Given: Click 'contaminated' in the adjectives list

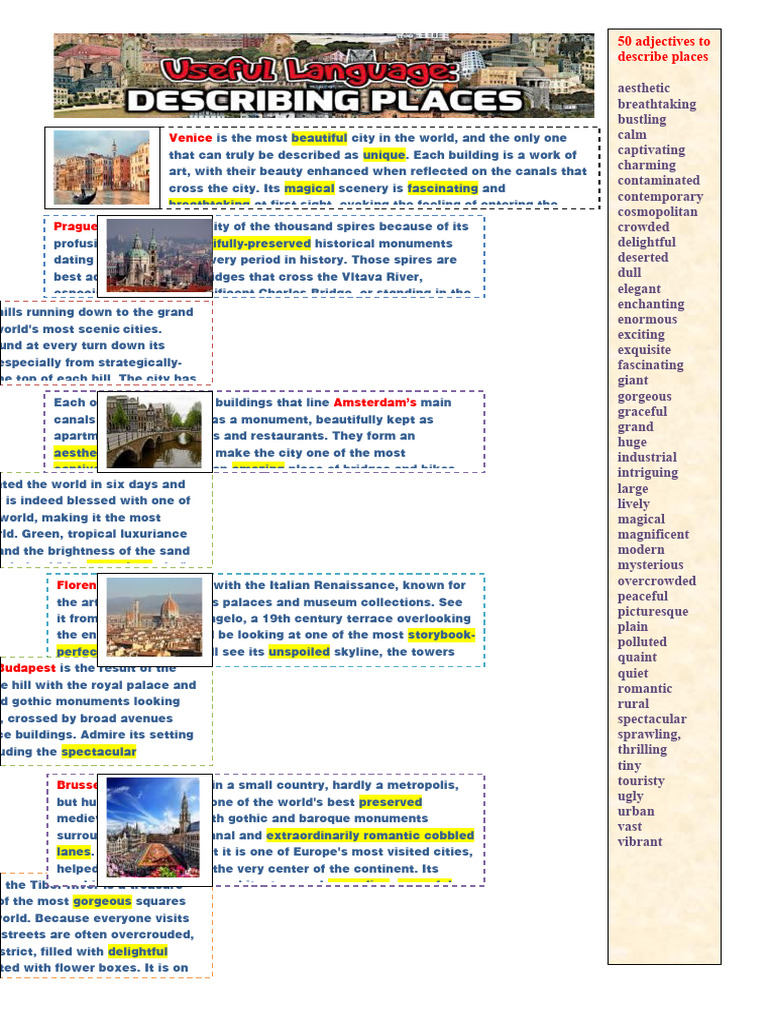Looking at the screenshot, I should [x=658, y=180].
